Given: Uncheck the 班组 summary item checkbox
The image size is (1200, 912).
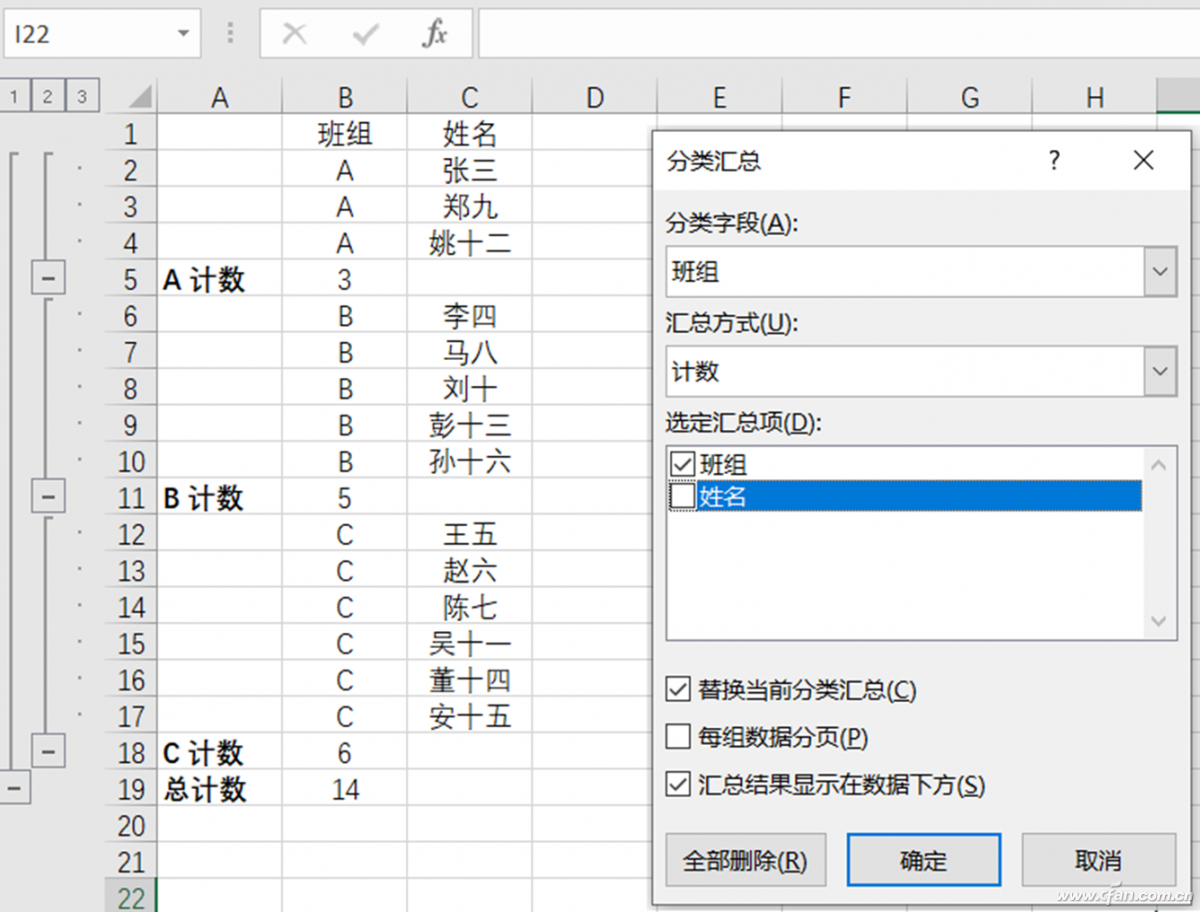Looking at the screenshot, I should (x=683, y=465).
